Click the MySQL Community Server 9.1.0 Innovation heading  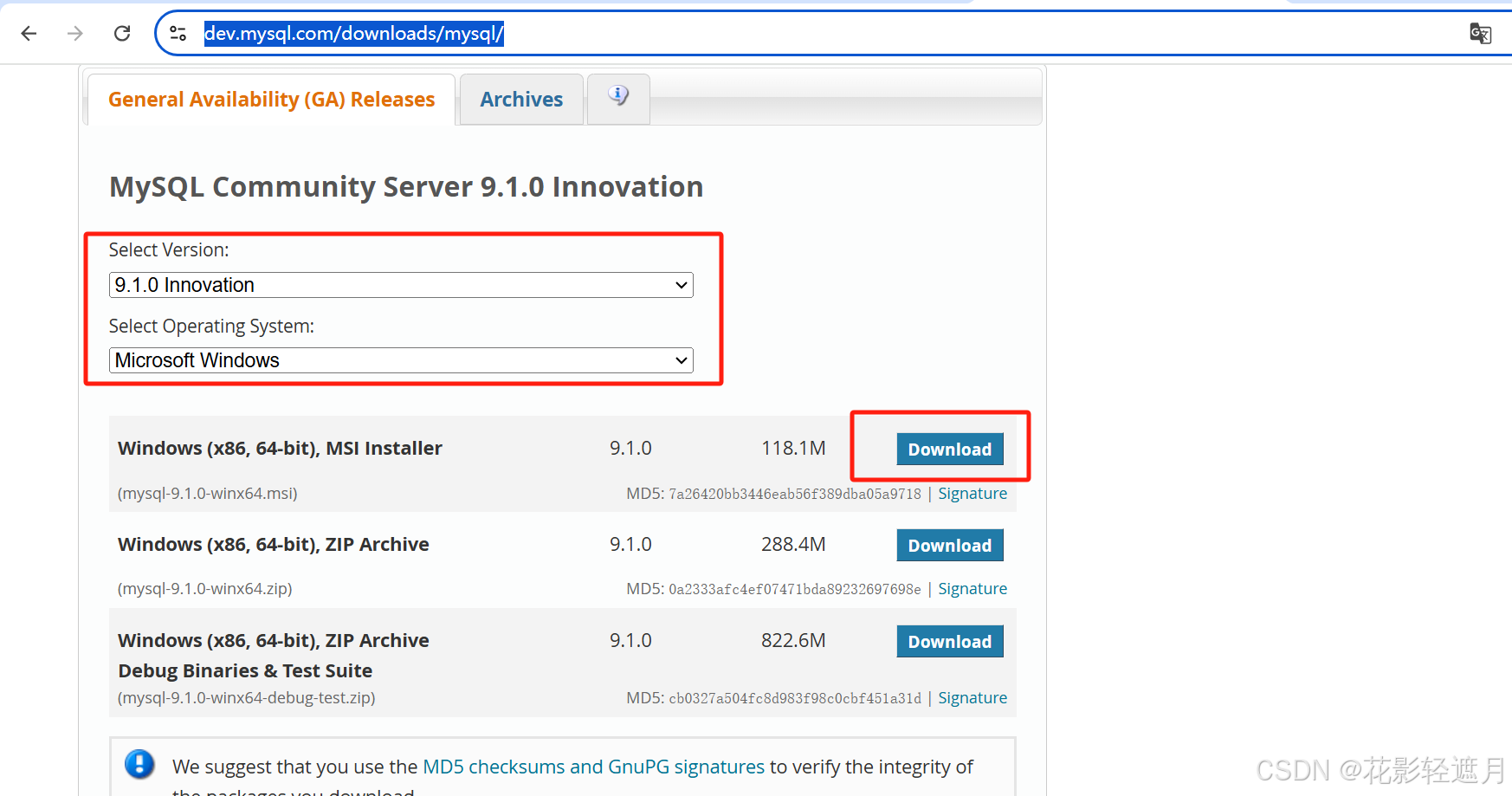[406, 187]
